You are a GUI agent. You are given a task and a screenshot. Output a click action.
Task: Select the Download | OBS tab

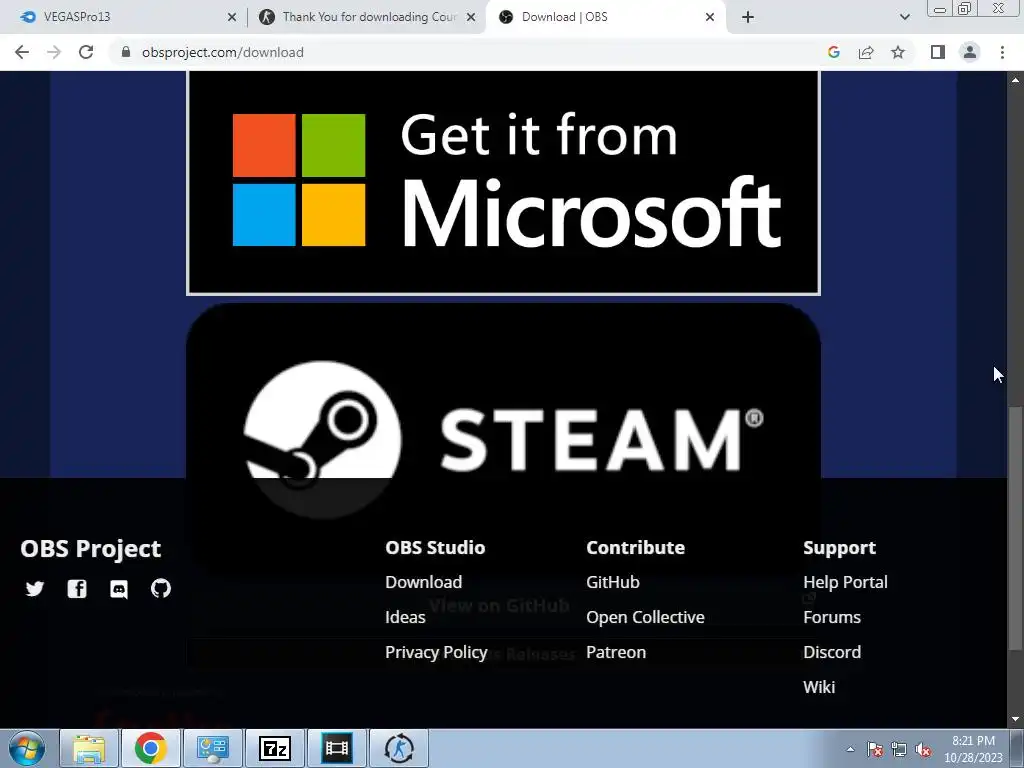coord(605,17)
